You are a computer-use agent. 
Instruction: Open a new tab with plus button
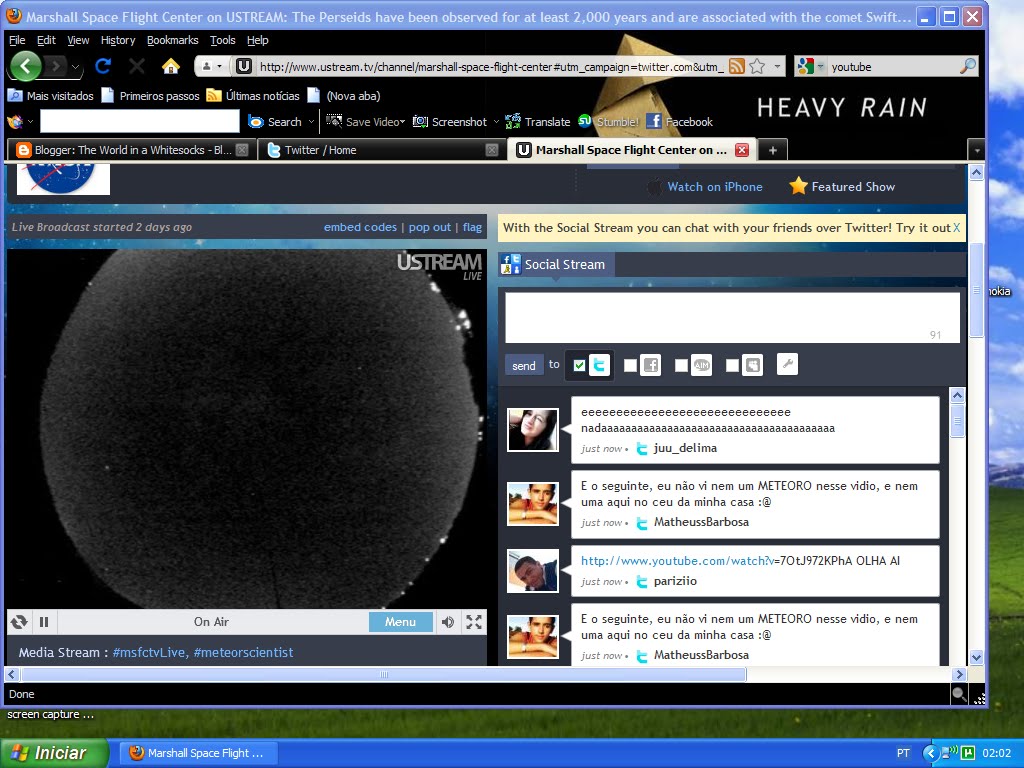[773, 150]
